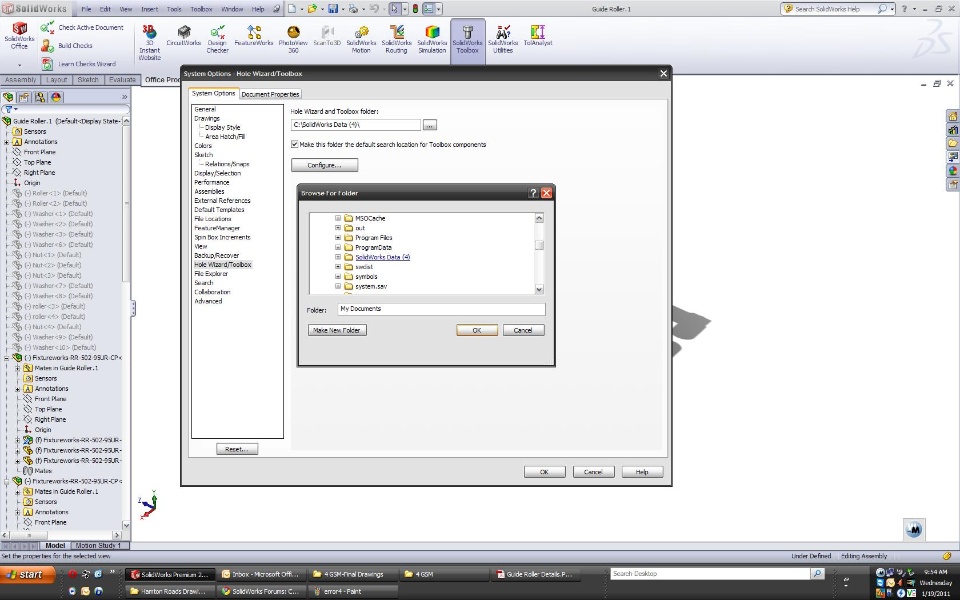Click the Help button in System Options
The width and height of the screenshot is (960, 600).
point(642,472)
